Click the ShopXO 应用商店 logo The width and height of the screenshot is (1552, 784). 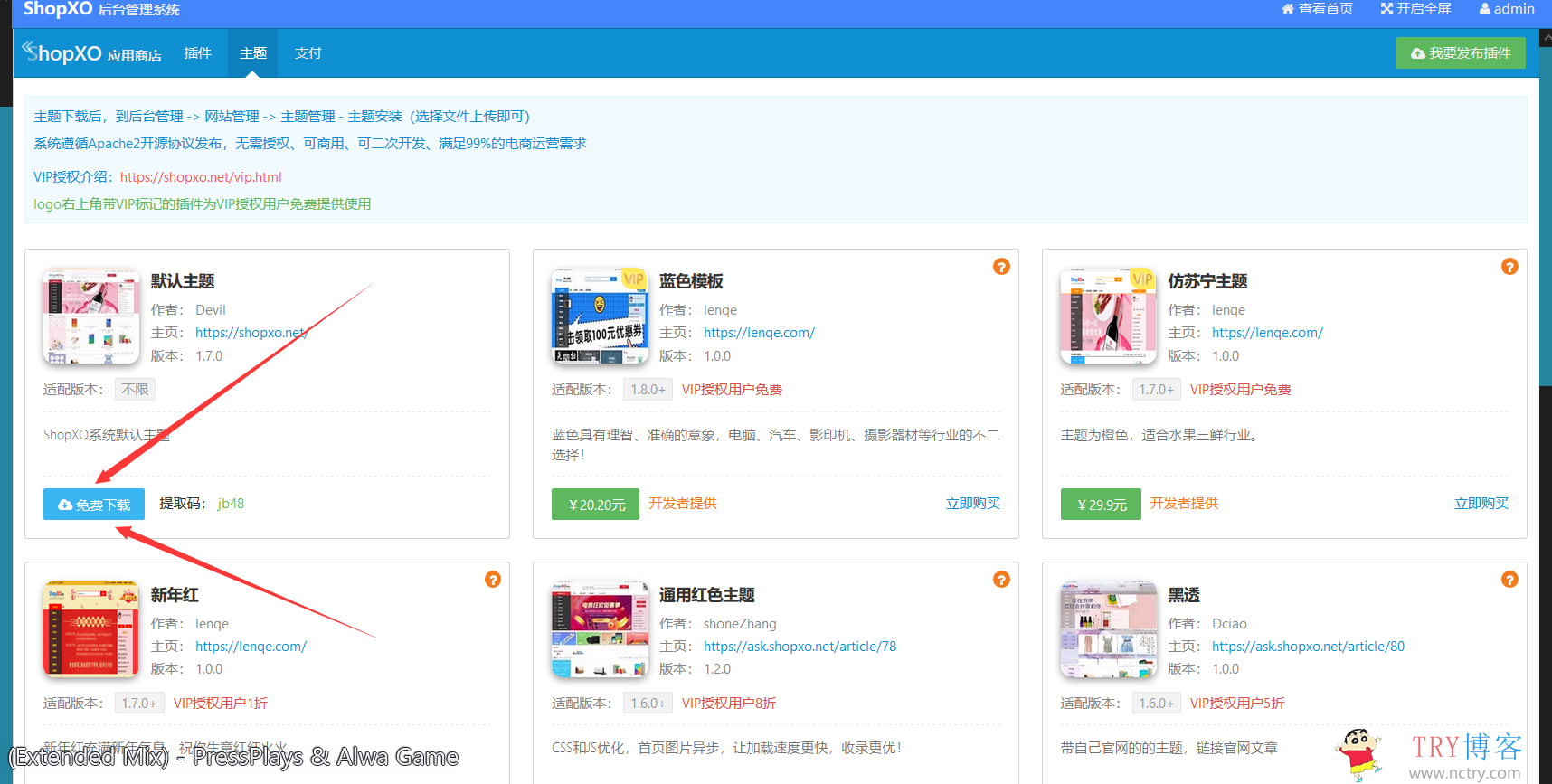click(x=92, y=53)
